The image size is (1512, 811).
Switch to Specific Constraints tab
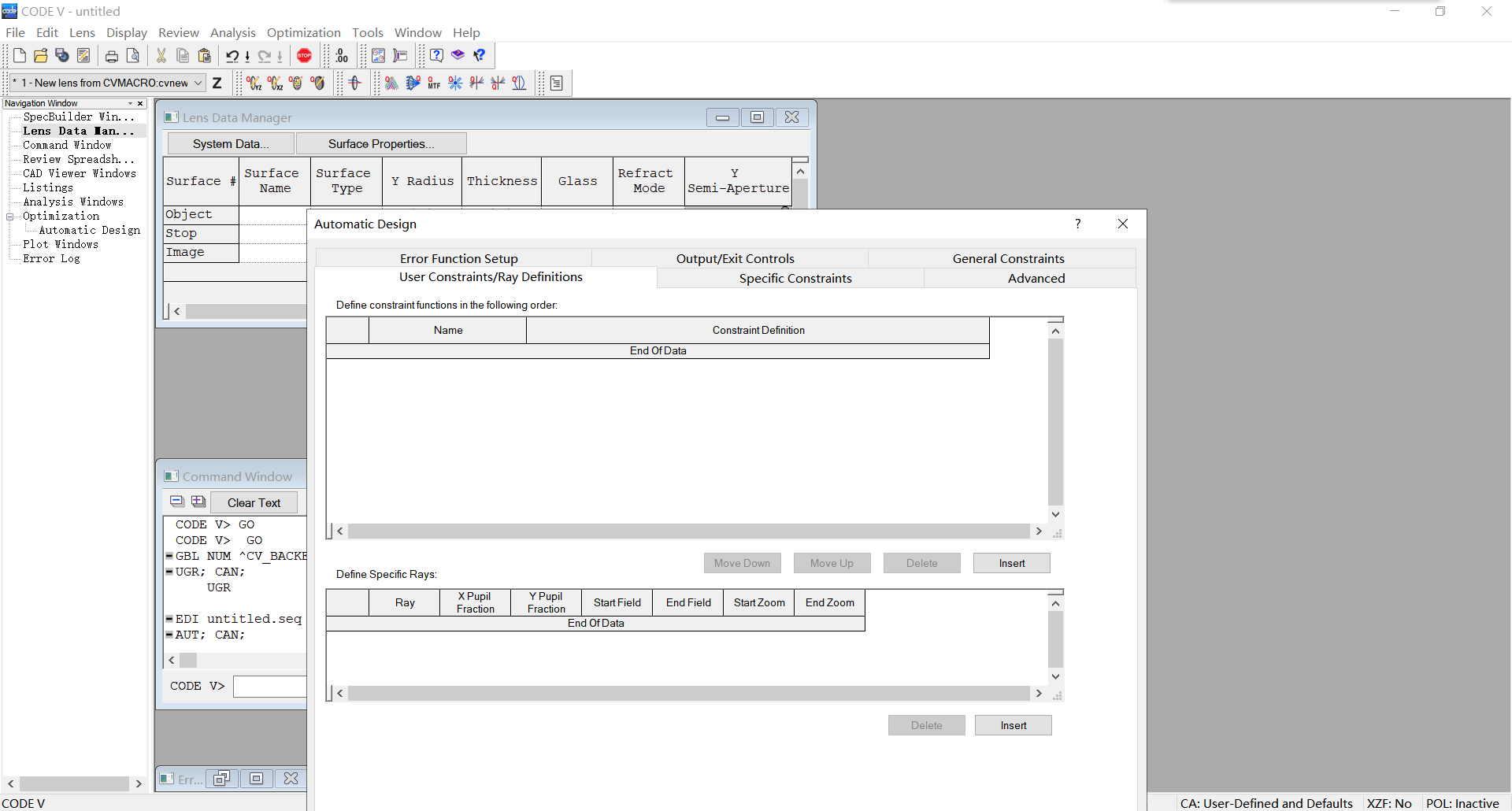point(795,278)
